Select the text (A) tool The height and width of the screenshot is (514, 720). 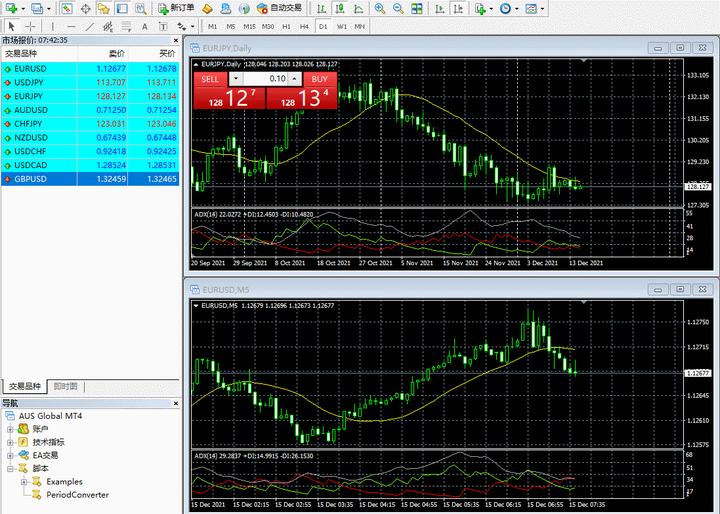click(x=145, y=27)
